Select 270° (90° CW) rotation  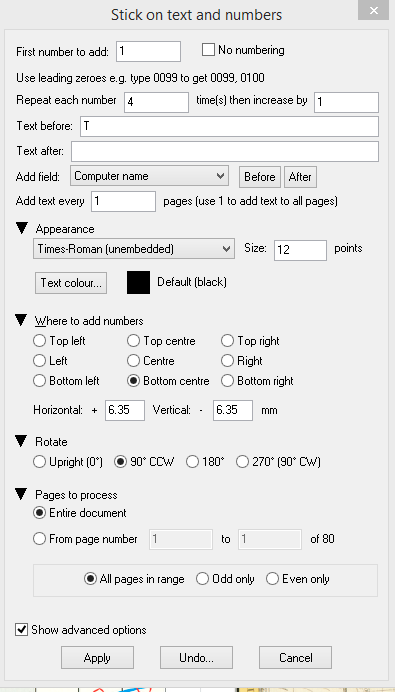click(242, 462)
